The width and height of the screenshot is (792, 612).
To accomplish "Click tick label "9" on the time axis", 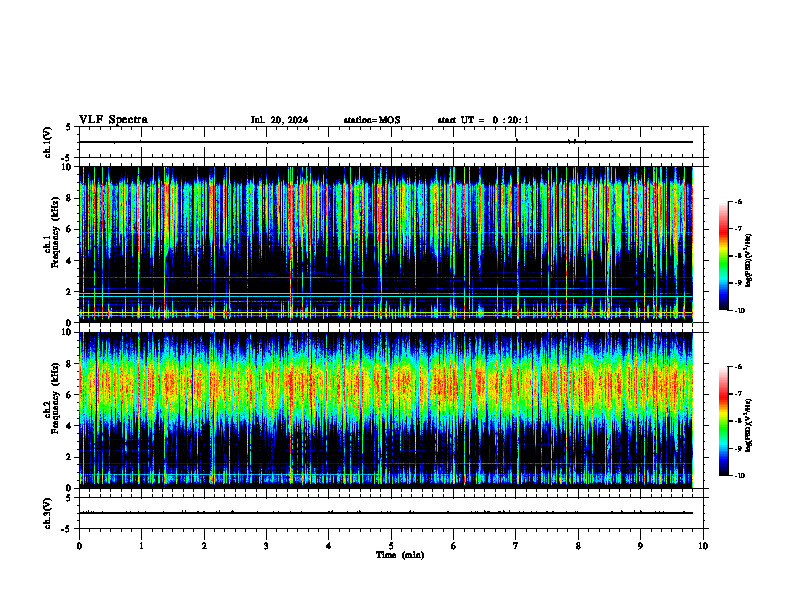I will 640,546.
